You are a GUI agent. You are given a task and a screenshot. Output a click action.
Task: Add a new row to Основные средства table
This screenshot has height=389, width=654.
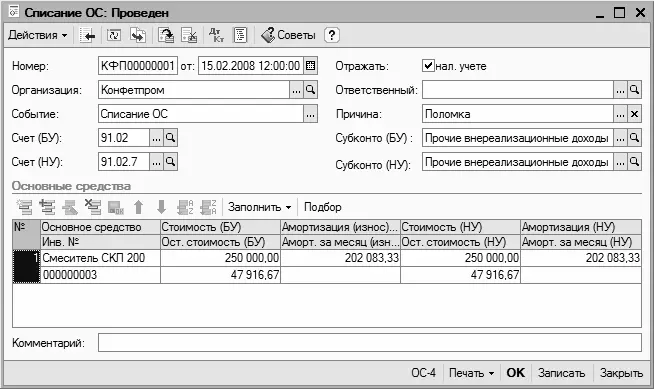pos(25,207)
